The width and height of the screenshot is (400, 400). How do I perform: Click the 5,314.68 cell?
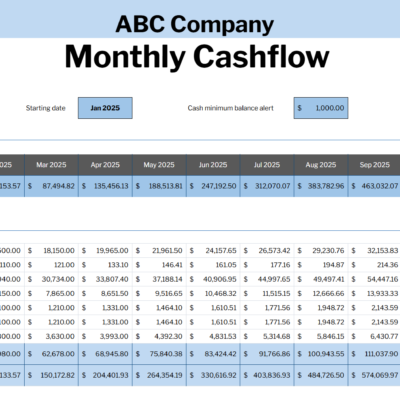coord(267,337)
